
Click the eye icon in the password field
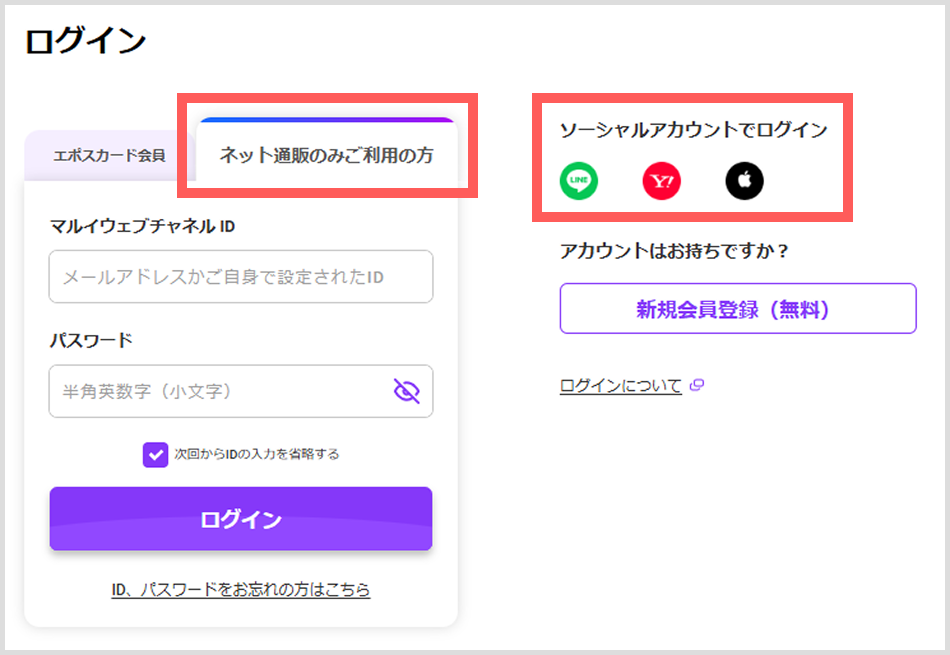(406, 391)
